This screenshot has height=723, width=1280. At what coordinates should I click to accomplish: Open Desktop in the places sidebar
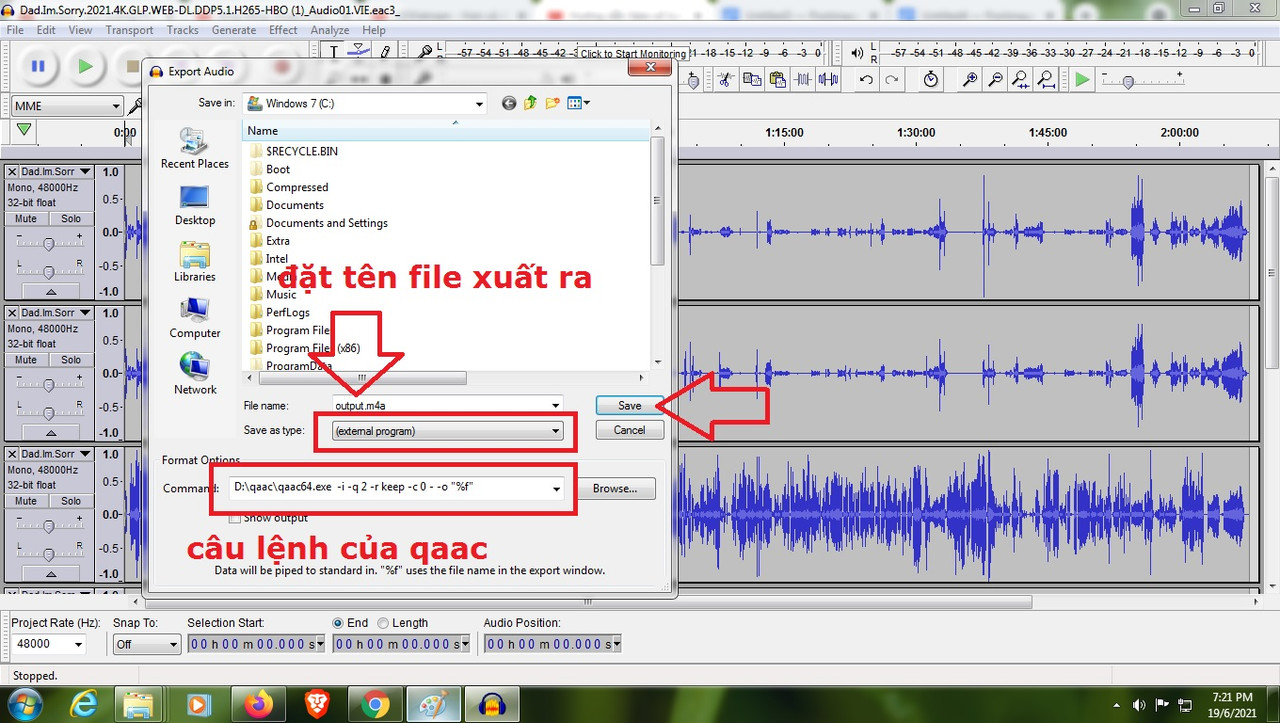click(x=195, y=205)
